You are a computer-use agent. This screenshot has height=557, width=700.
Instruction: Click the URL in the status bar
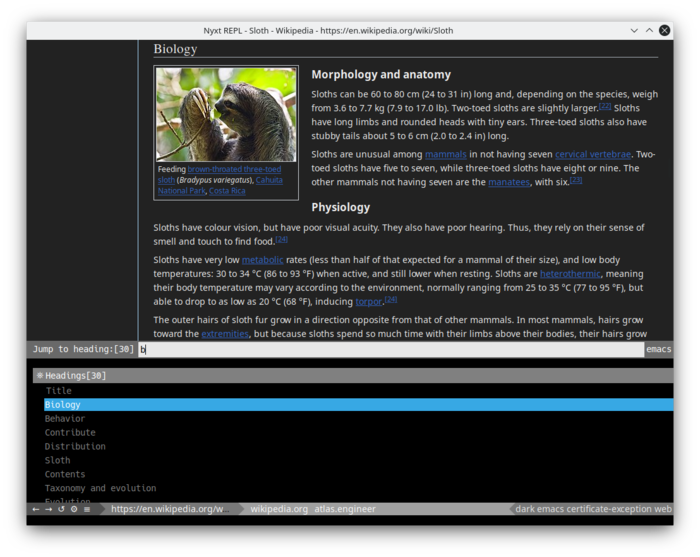pyautogui.click(x=170, y=509)
